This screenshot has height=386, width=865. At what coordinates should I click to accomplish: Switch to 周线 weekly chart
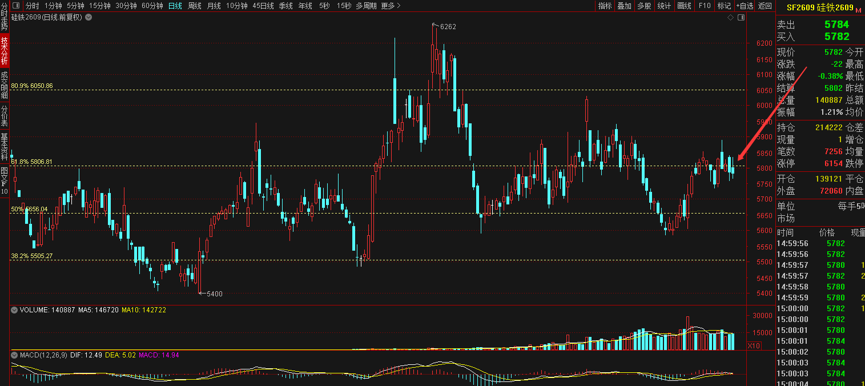point(194,6)
